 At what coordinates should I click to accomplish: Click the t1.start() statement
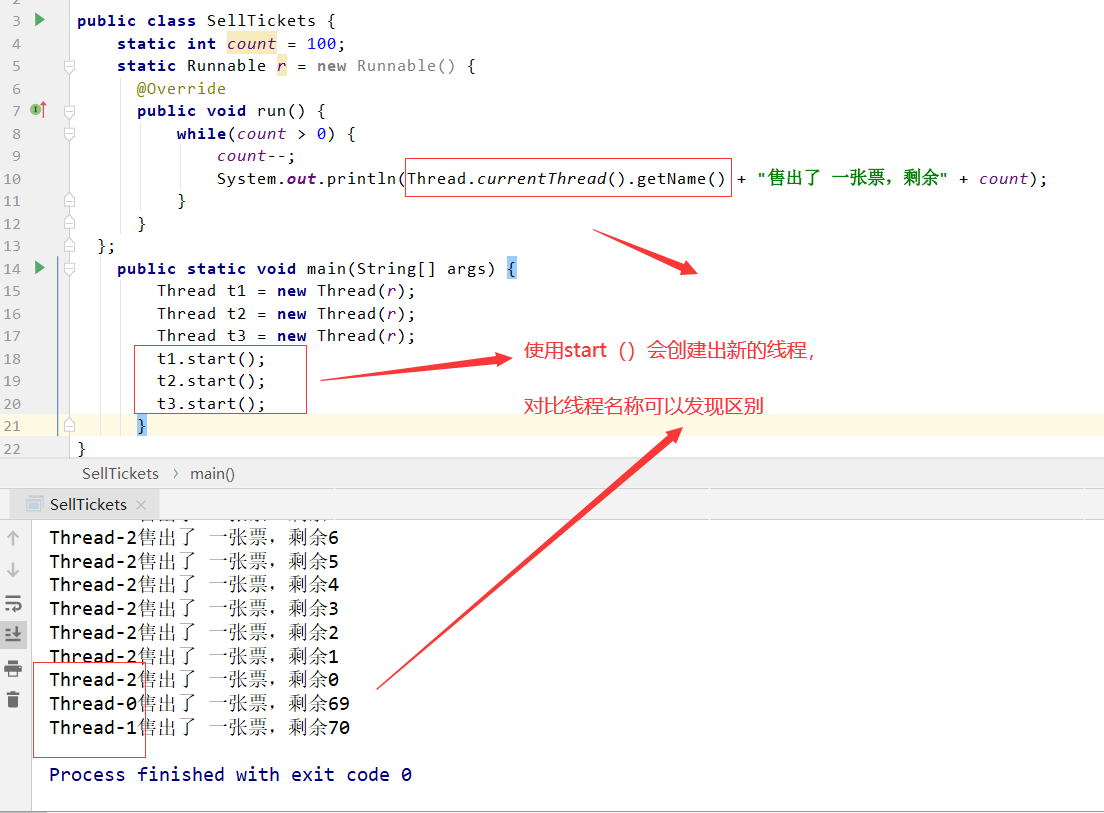pos(211,358)
